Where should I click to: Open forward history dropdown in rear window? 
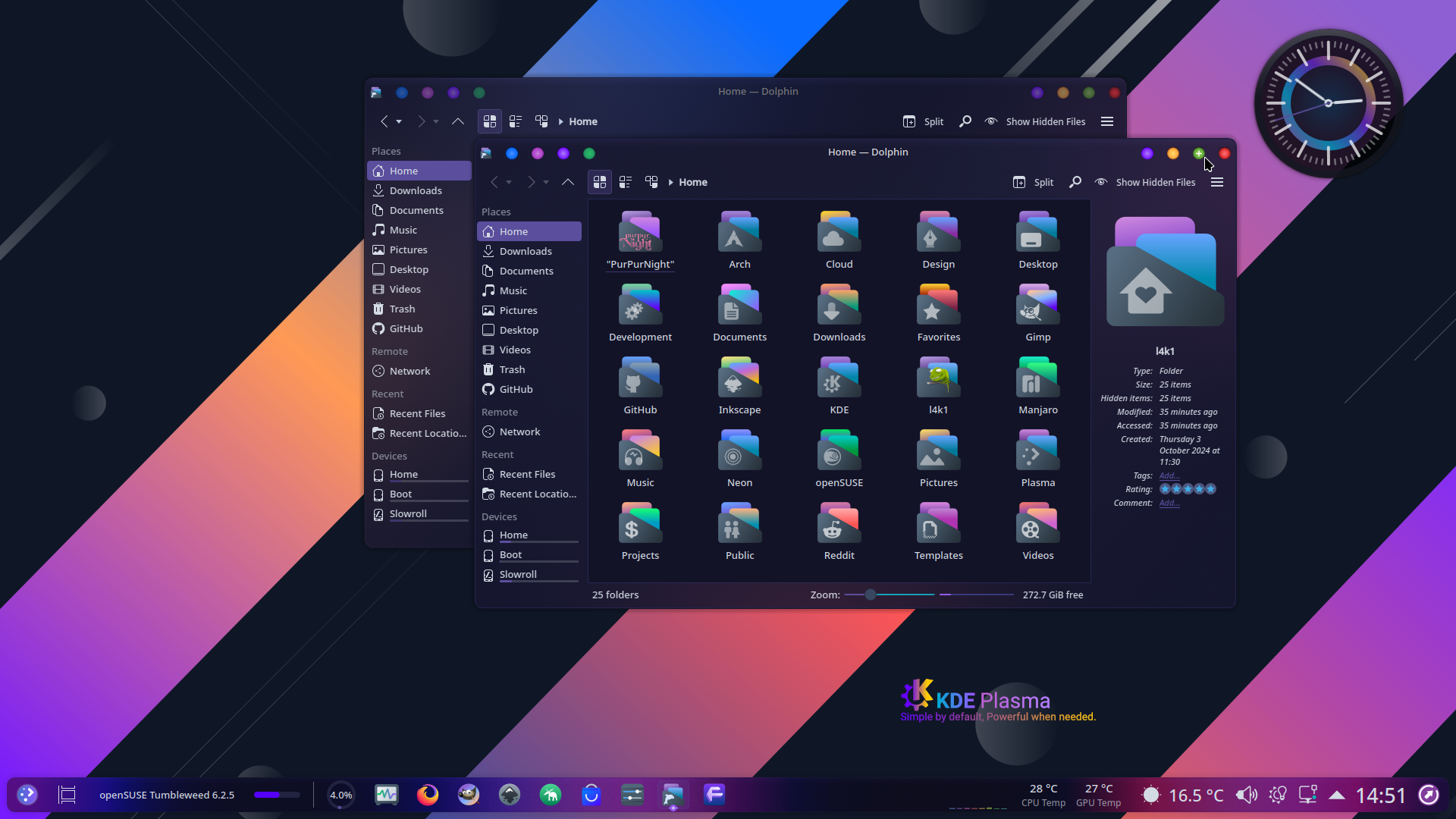436,122
